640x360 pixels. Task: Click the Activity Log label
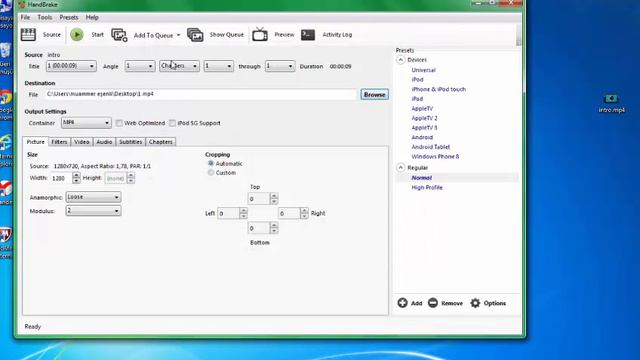337,35
